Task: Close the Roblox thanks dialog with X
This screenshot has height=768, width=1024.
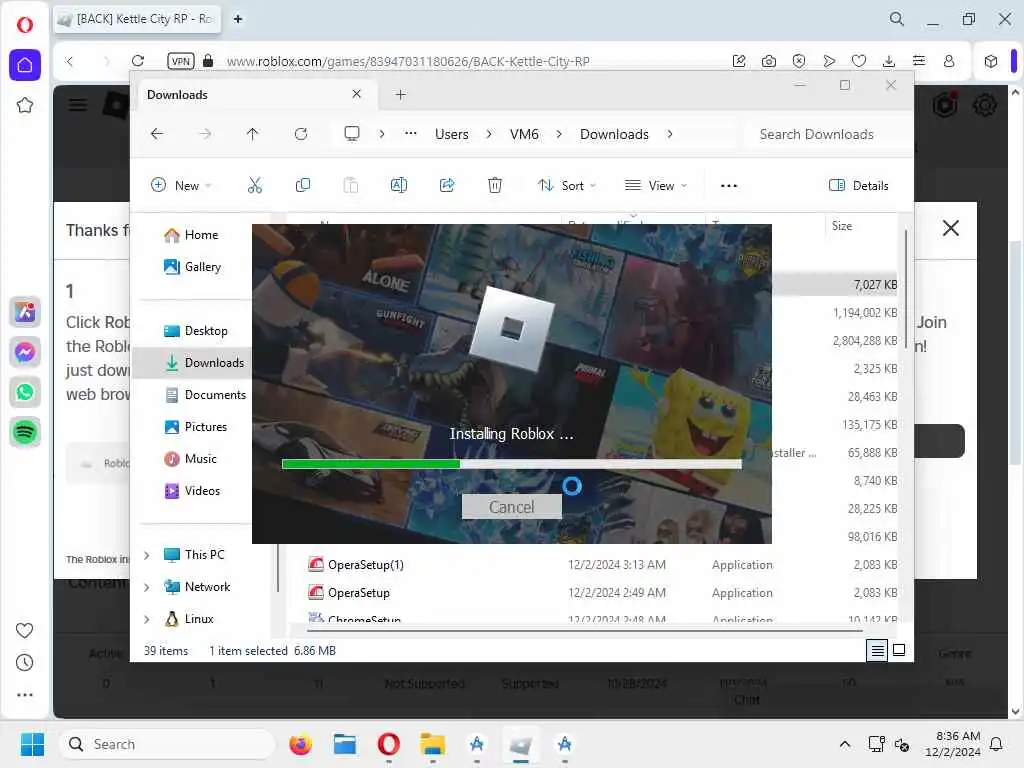Action: [x=951, y=228]
